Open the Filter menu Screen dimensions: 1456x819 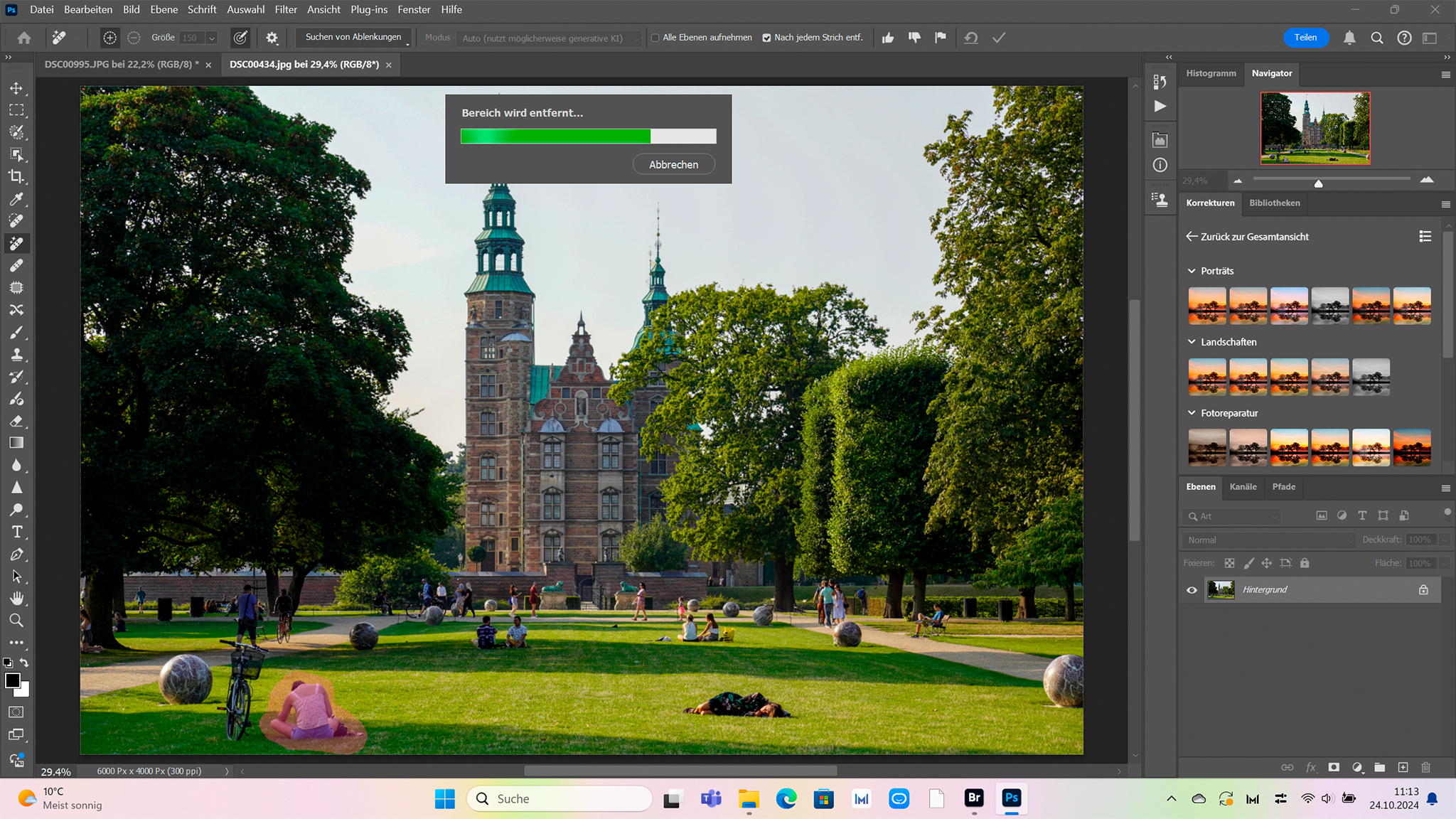coord(286,9)
